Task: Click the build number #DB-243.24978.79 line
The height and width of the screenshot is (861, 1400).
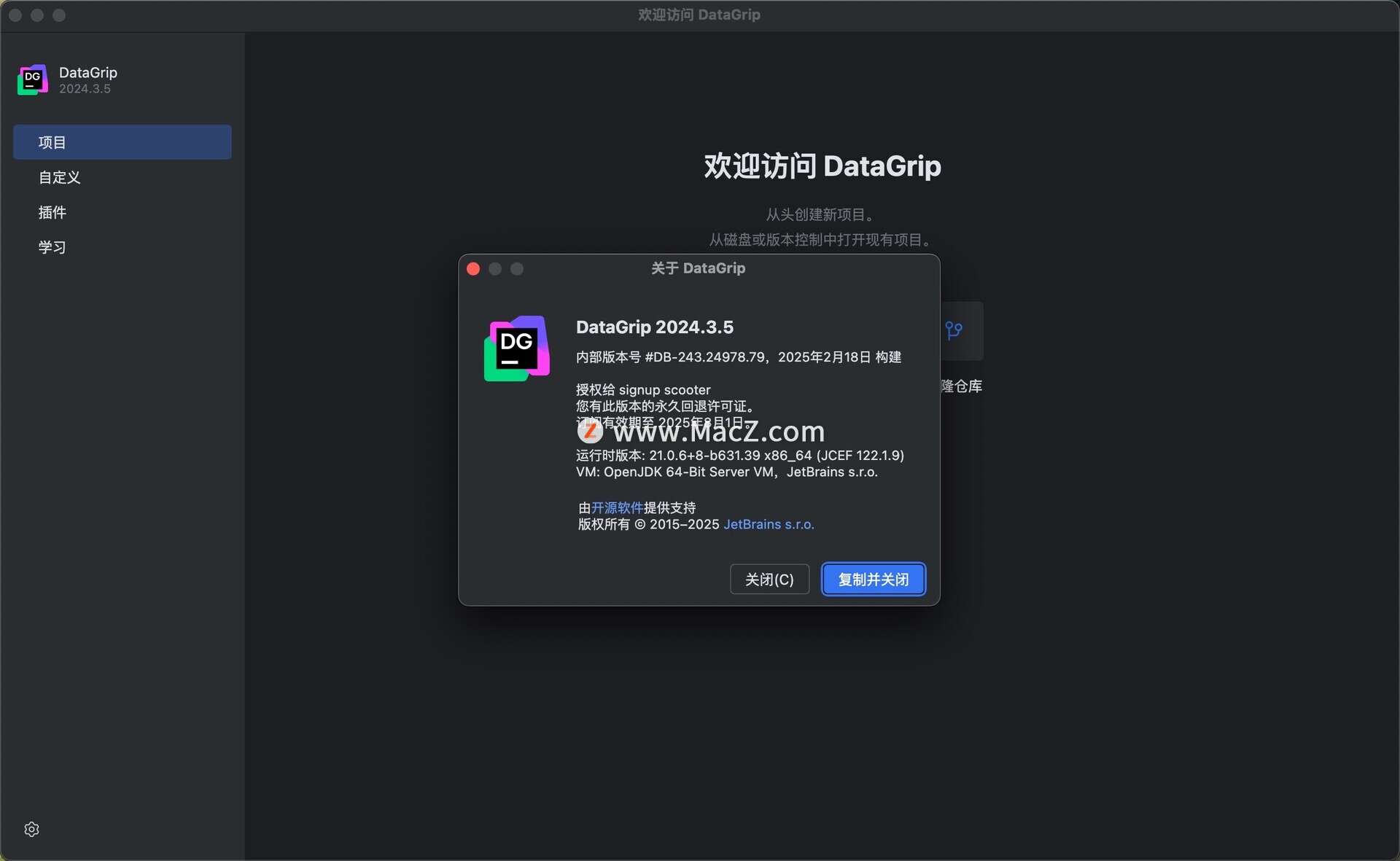Action: point(739,357)
